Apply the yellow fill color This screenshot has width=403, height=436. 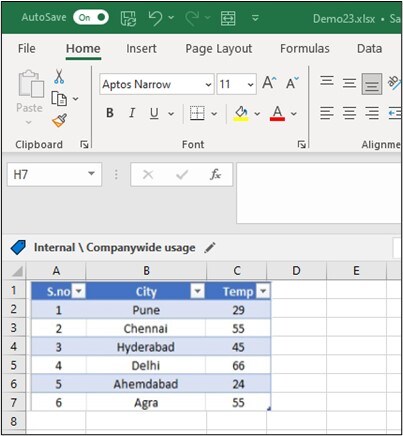[x=241, y=114]
